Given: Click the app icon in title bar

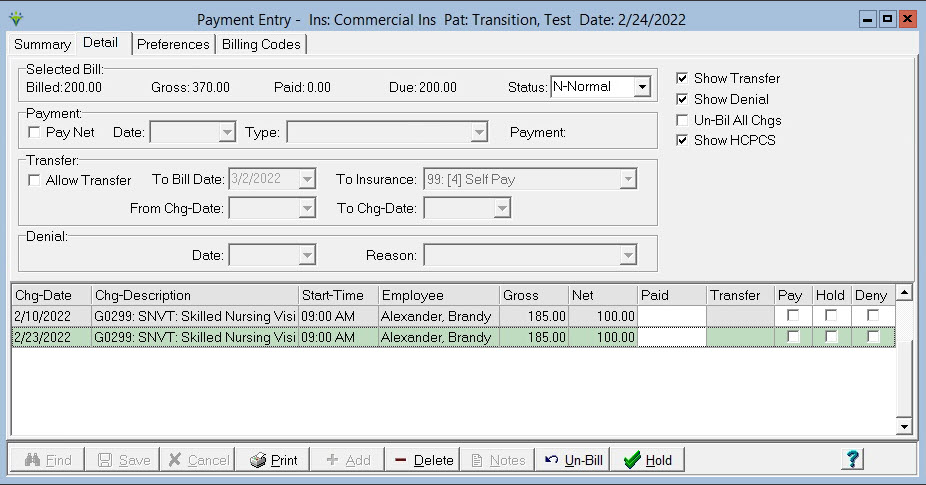Looking at the screenshot, I should tap(16, 19).
